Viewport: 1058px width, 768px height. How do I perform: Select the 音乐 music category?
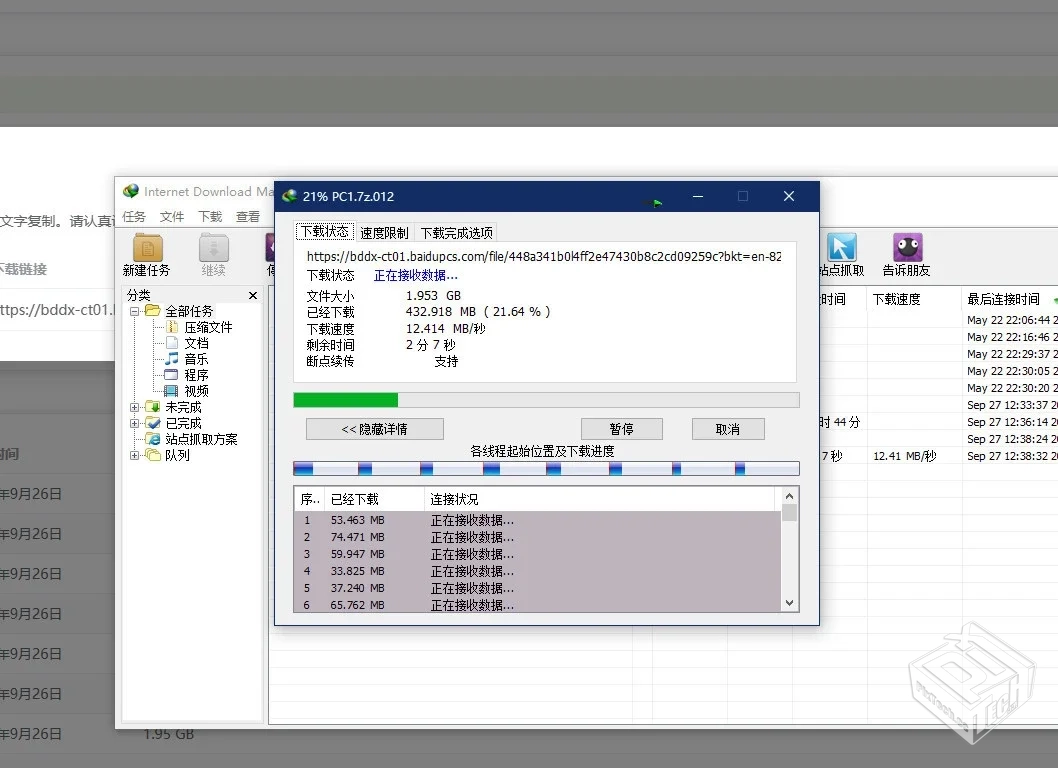pos(196,359)
